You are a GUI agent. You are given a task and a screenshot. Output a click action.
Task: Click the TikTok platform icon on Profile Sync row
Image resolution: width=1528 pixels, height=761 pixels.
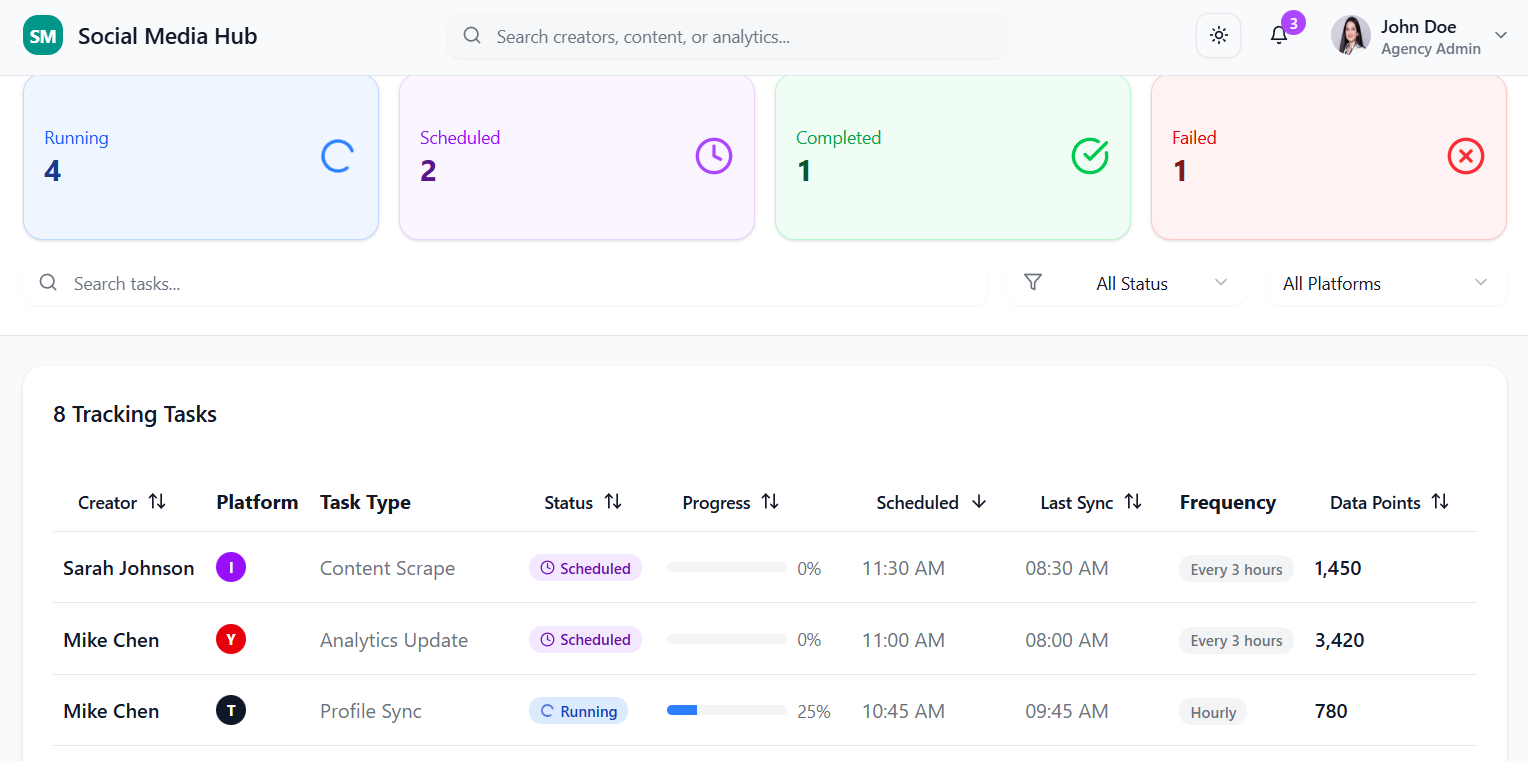(231, 710)
